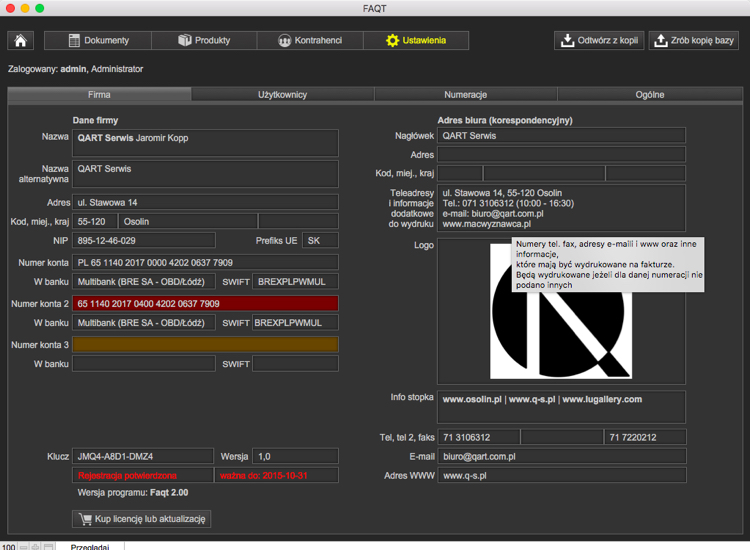Click first SWIFT field BREXPLPWMUL
The image size is (750, 550).
(x=296, y=282)
